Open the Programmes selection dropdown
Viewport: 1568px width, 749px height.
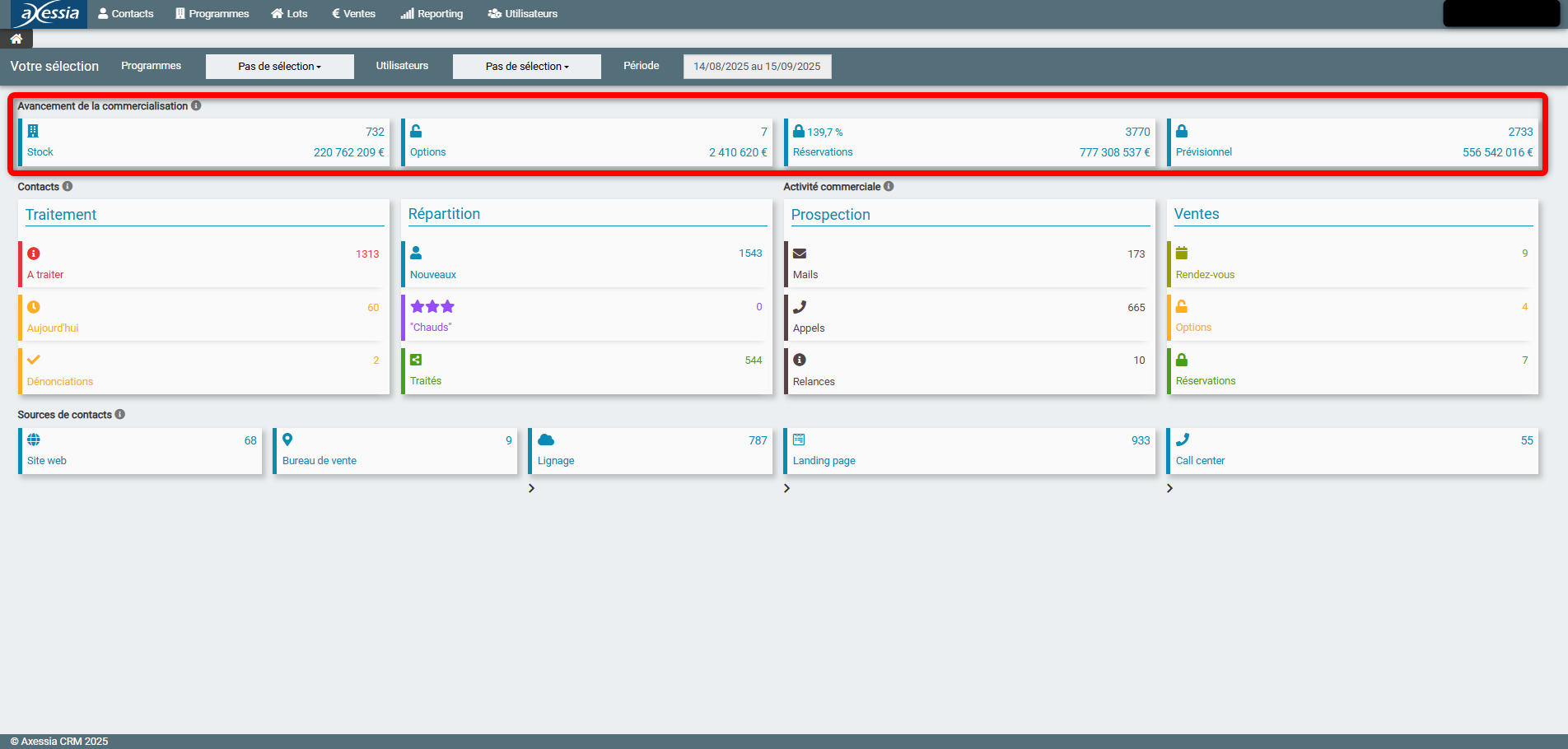[279, 67]
